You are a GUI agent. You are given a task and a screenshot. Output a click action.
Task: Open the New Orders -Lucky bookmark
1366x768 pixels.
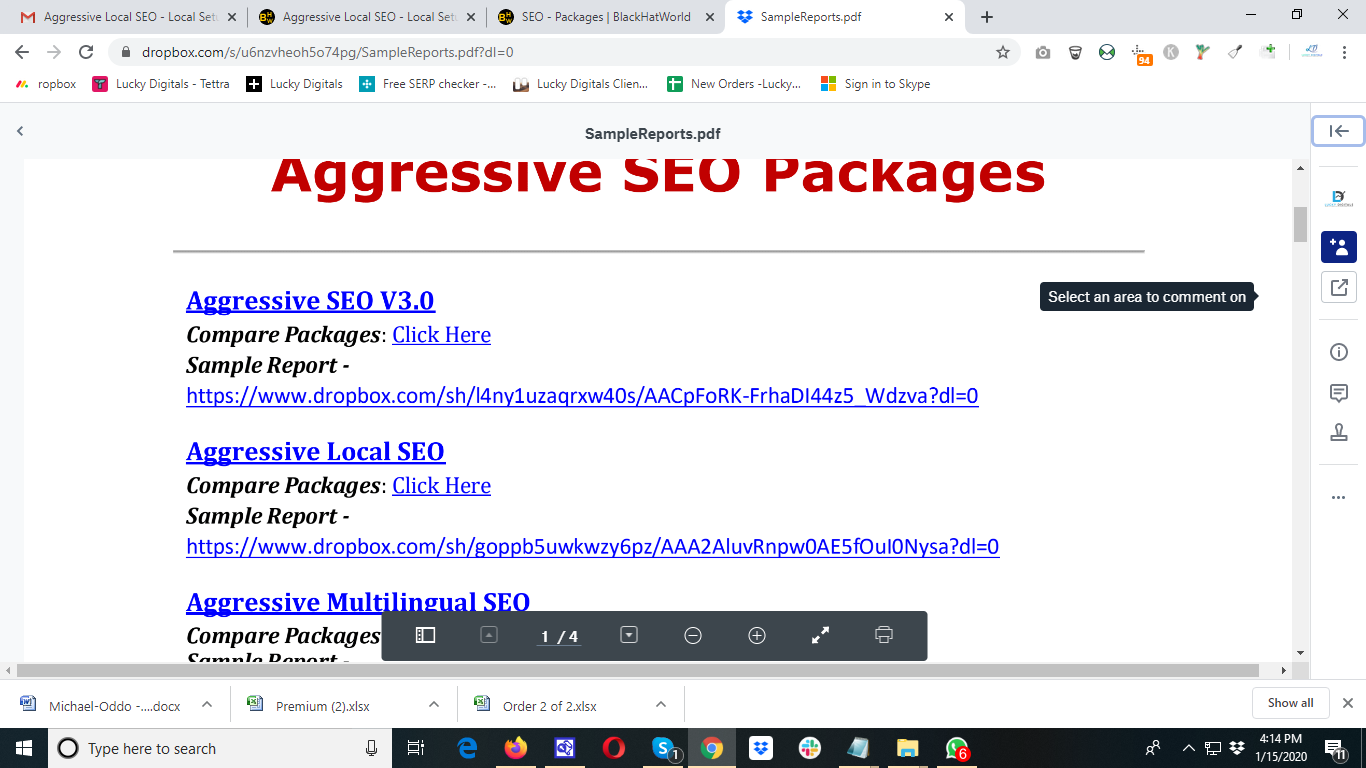point(735,84)
